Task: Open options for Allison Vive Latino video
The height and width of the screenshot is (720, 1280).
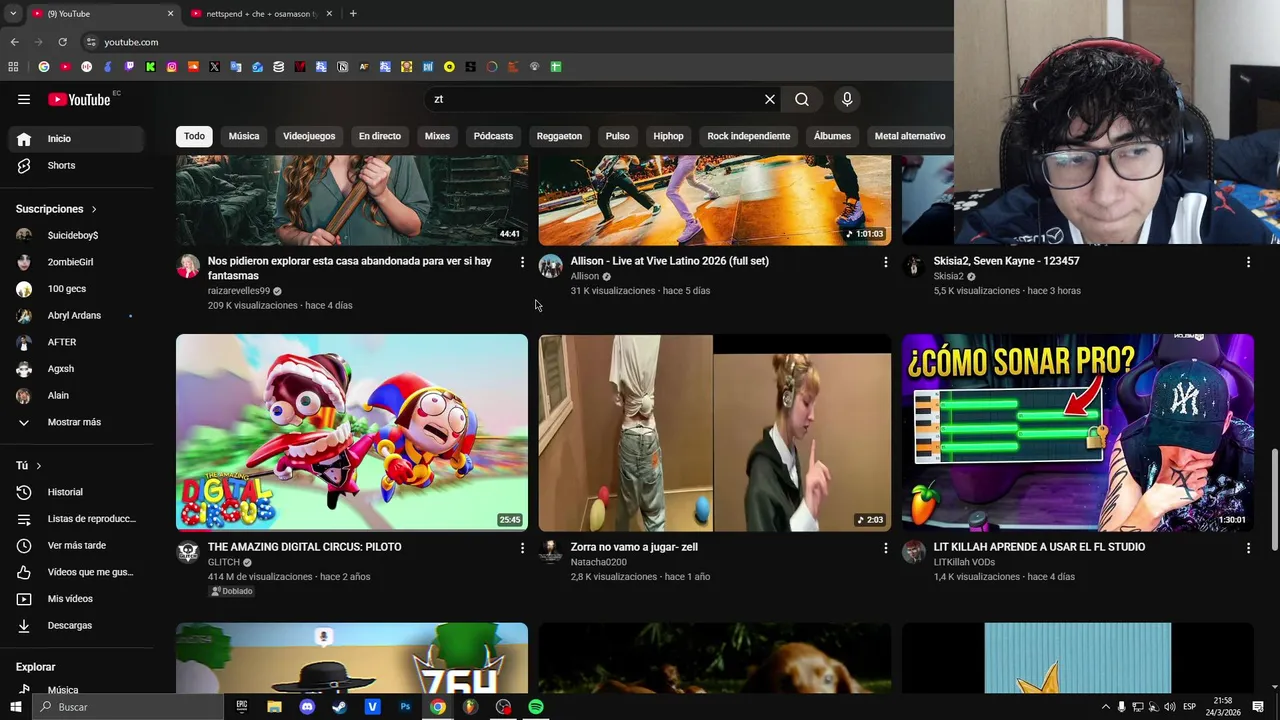Action: click(885, 262)
